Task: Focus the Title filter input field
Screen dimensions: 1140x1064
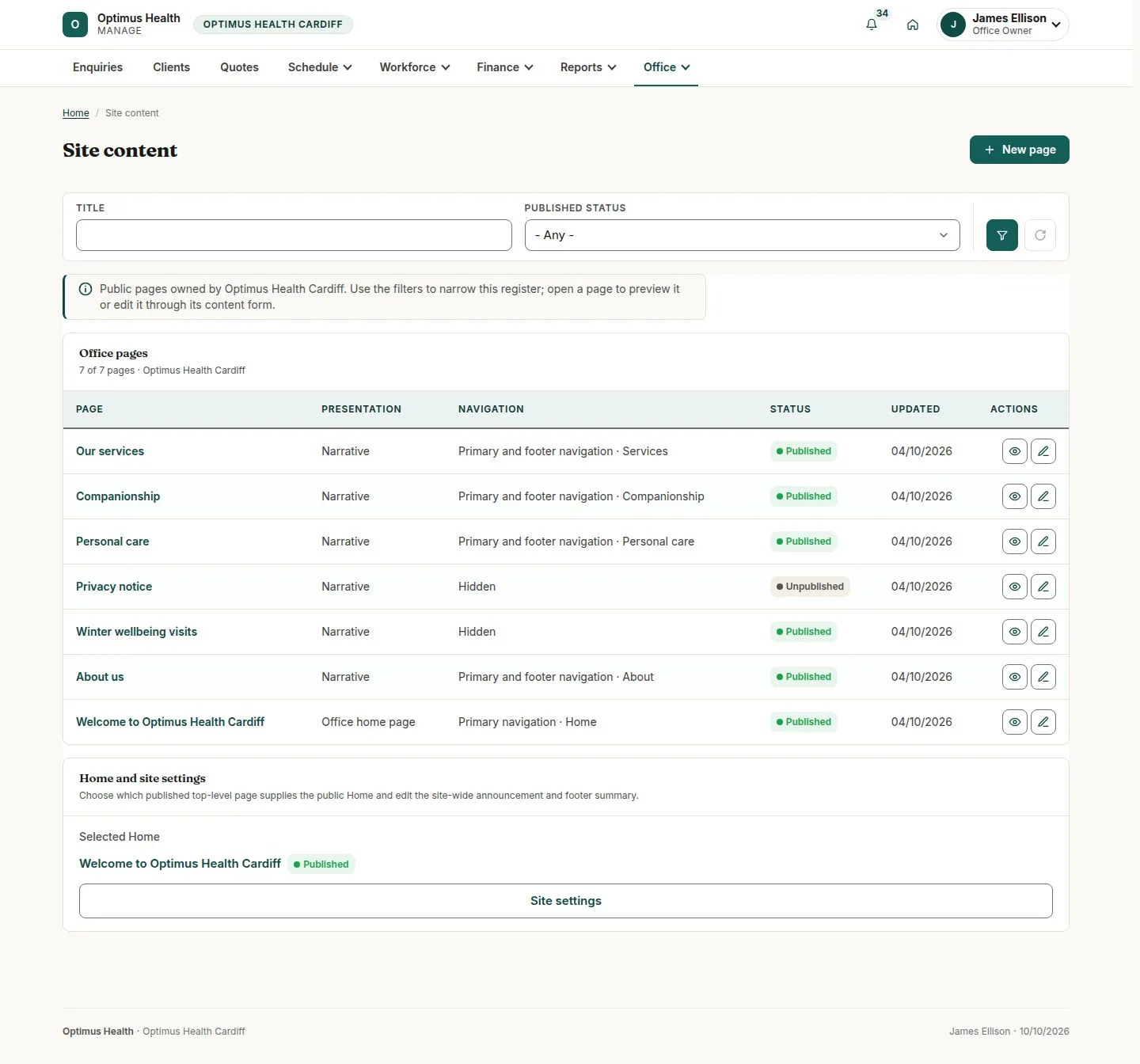Action: coord(294,235)
